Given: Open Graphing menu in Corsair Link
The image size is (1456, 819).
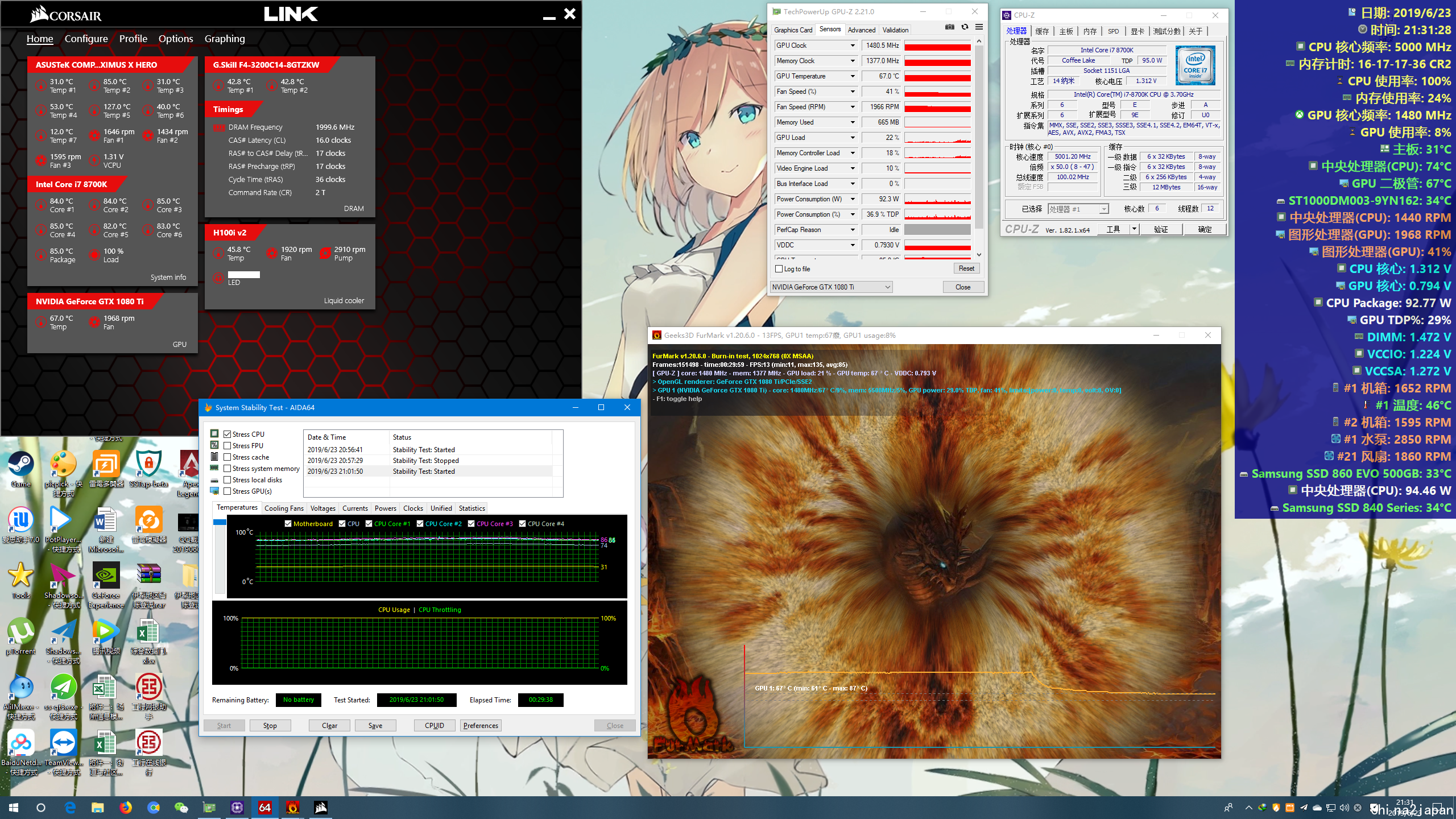Looking at the screenshot, I should (225, 39).
